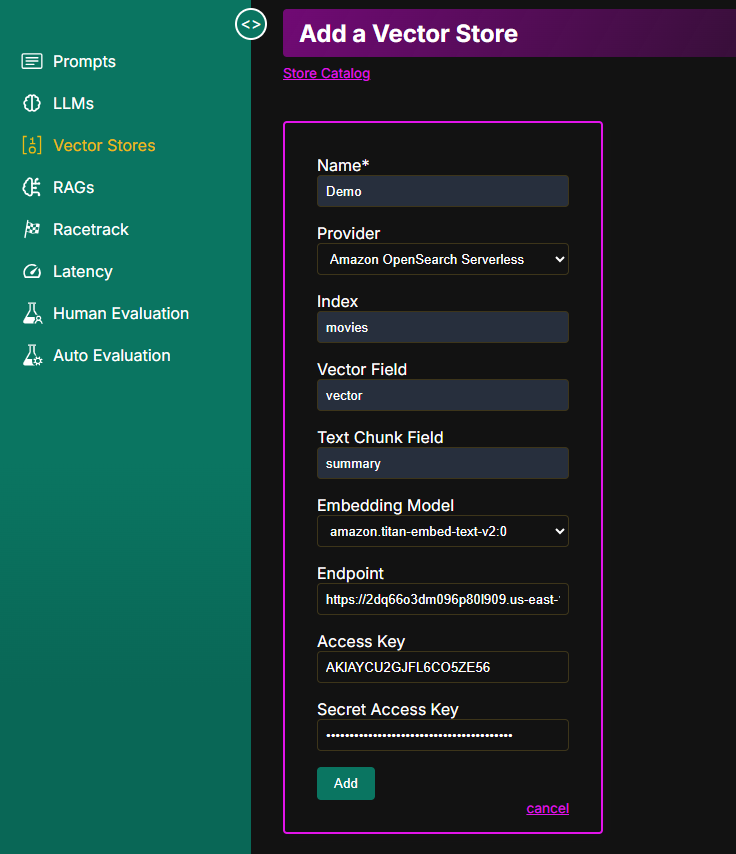Click the Endpoint URL field
Image resolution: width=736 pixels, height=854 pixels.
pos(443,599)
